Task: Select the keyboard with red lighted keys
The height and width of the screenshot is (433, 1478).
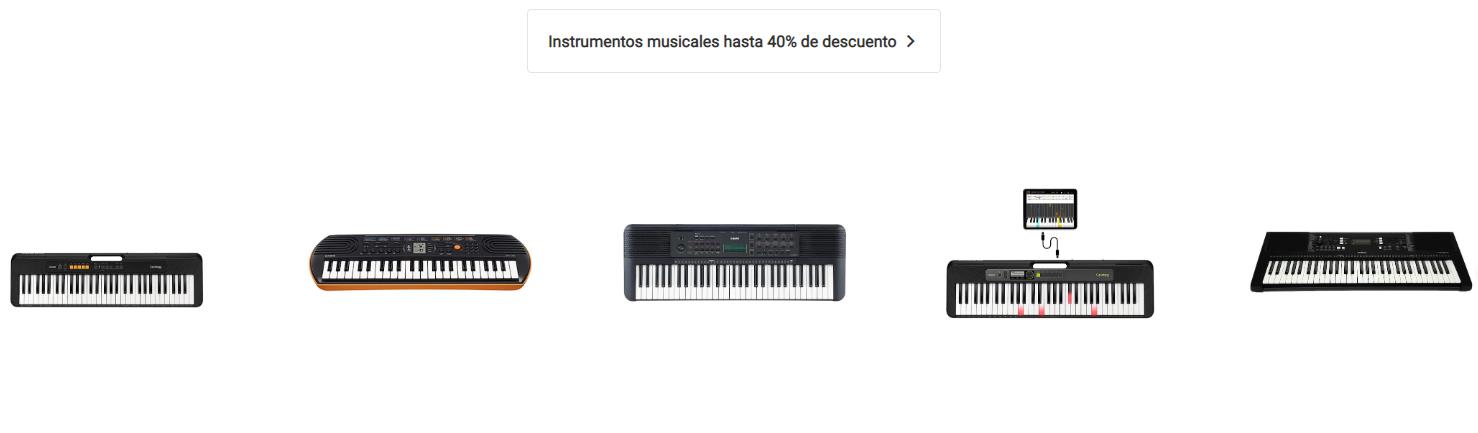Action: coord(1050,289)
